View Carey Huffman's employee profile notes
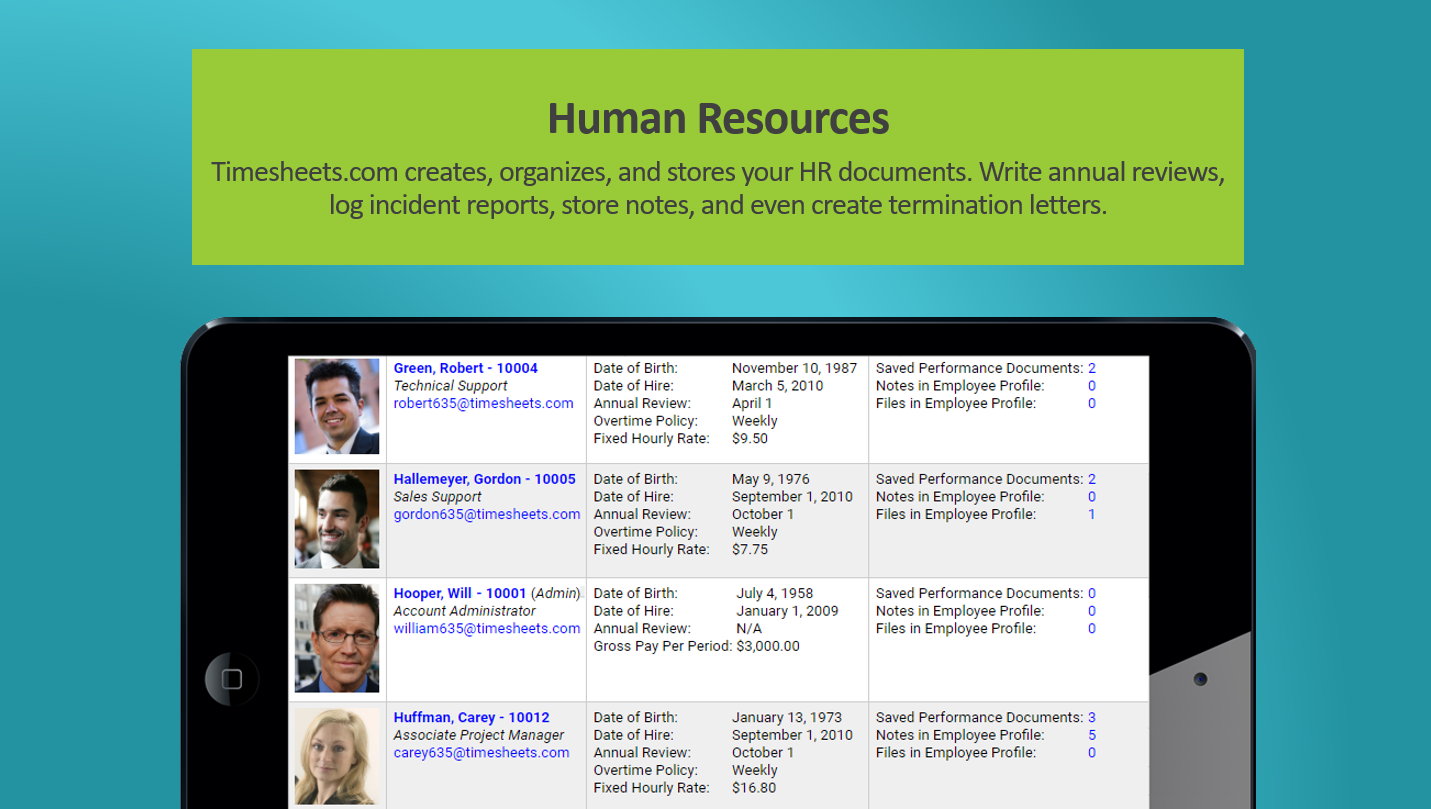 [1091, 734]
